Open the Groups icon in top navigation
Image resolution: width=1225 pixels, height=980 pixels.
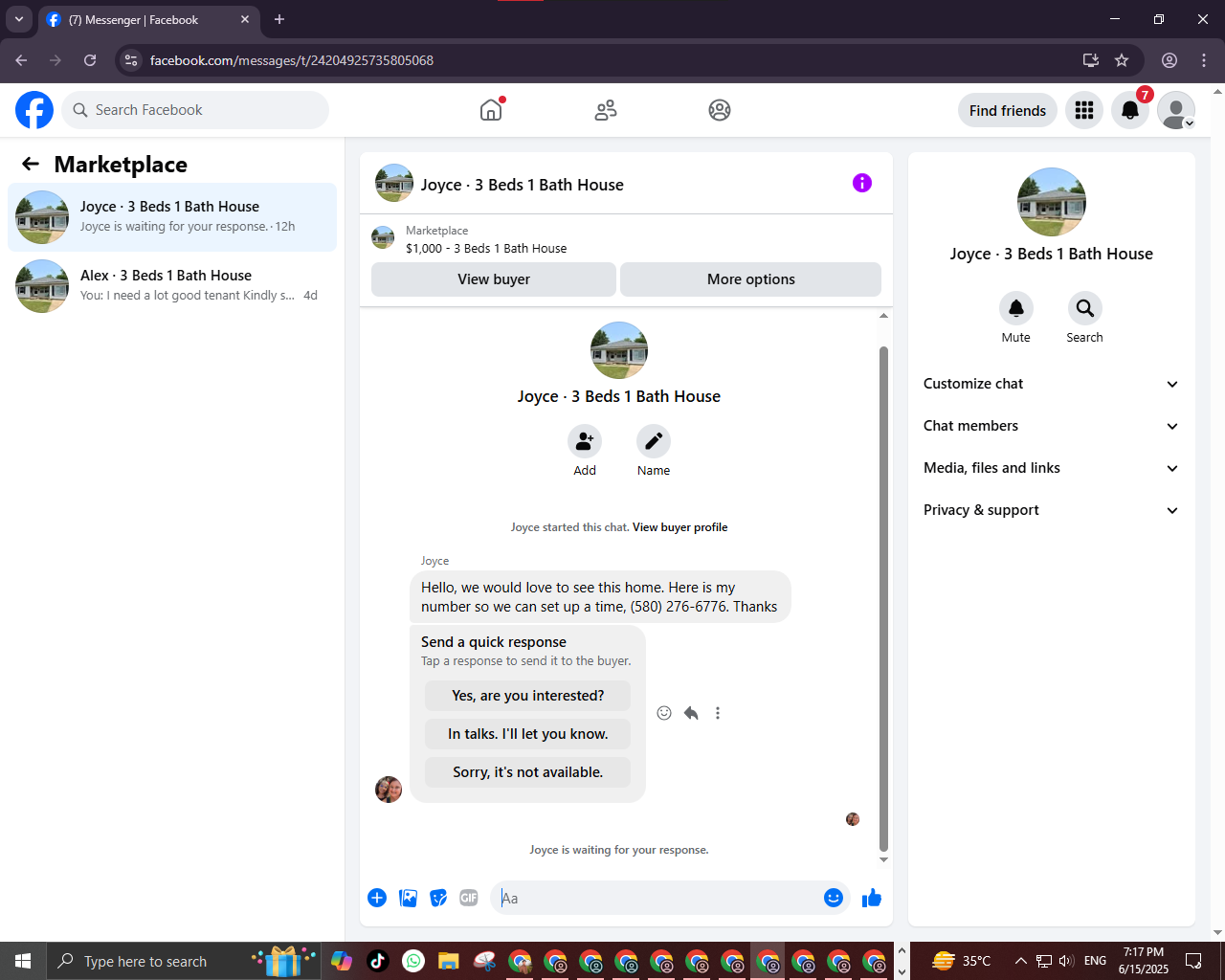[720, 110]
